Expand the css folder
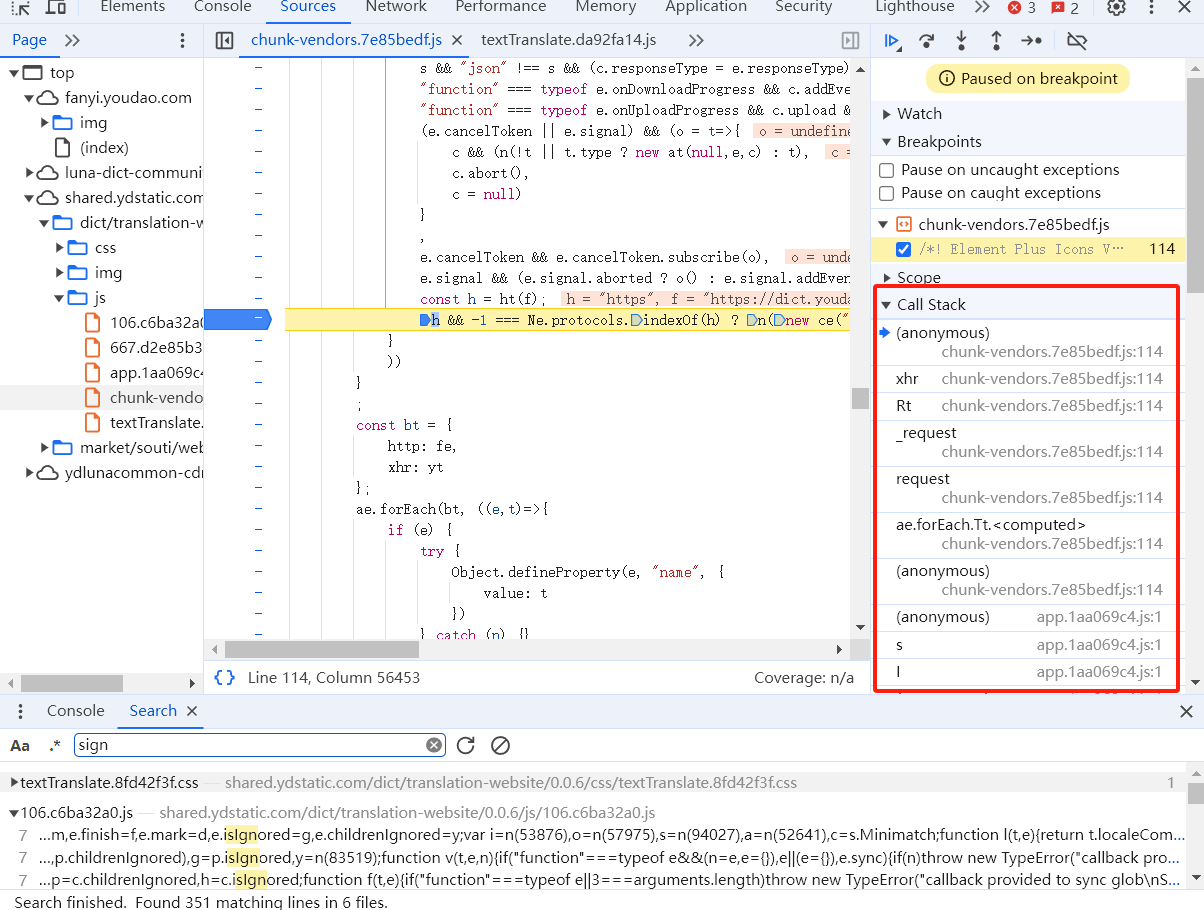1204x910 pixels. tap(59, 248)
